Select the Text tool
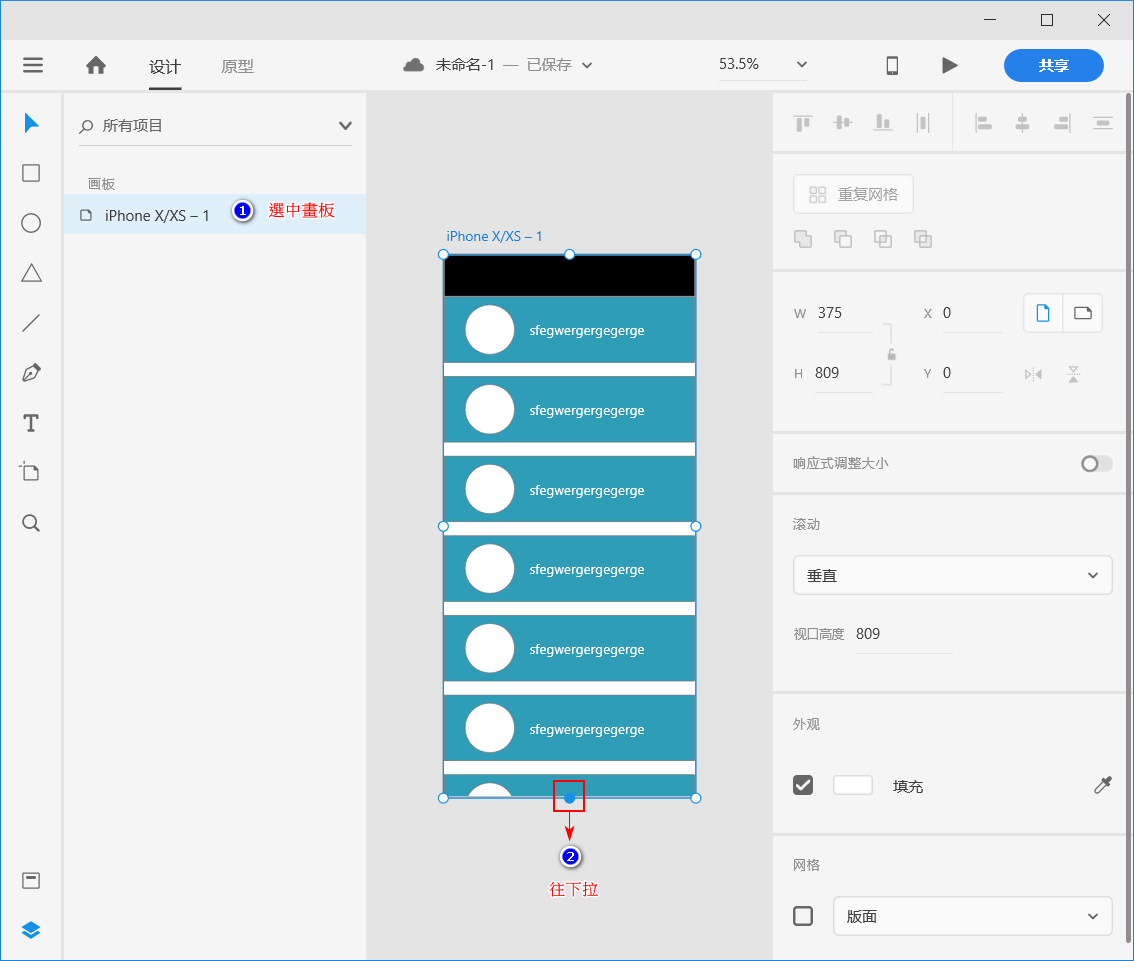This screenshot has height=961, width=1134. [x=30, y=422]
